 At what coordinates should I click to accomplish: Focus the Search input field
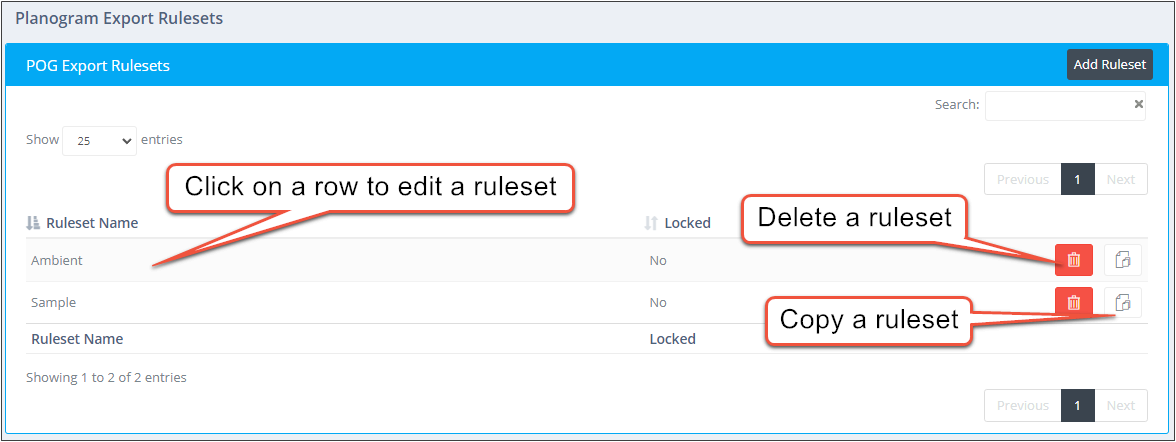pyautogui.click(x=1065, y=105)
